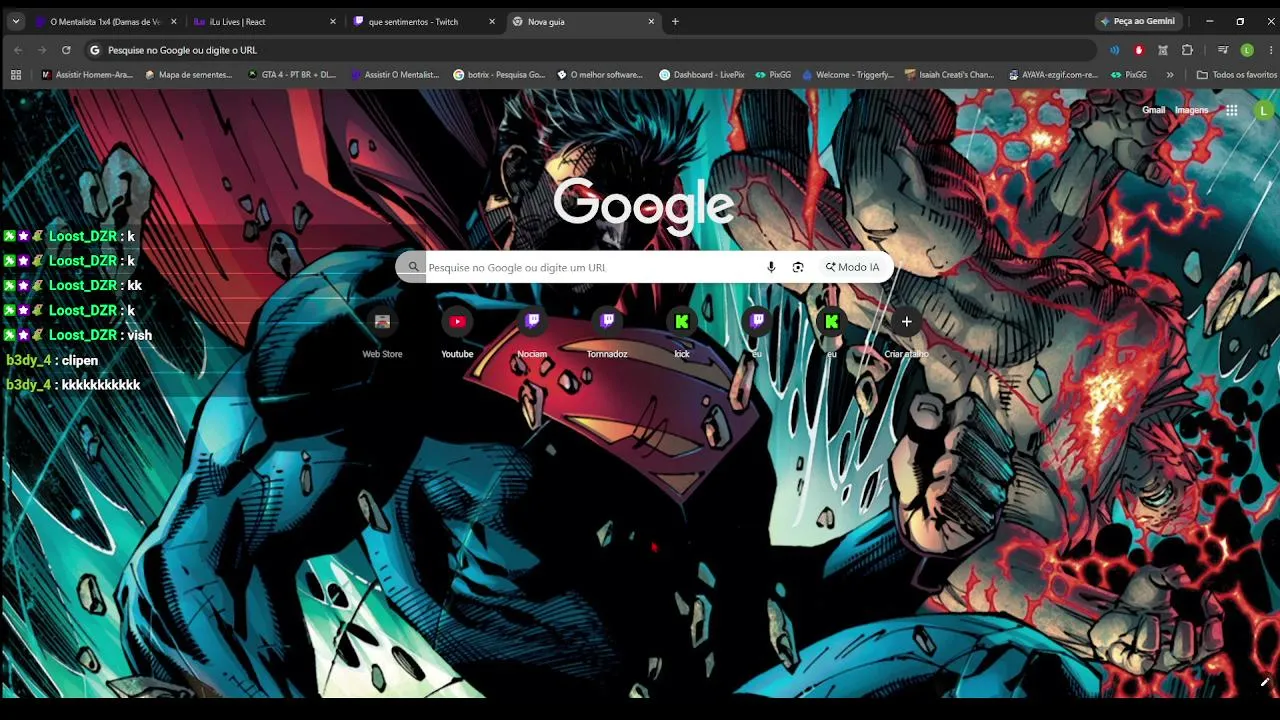Open the O melhor software... bookmark
Viewport: 1280px width, 720px height.
[600, 75]
